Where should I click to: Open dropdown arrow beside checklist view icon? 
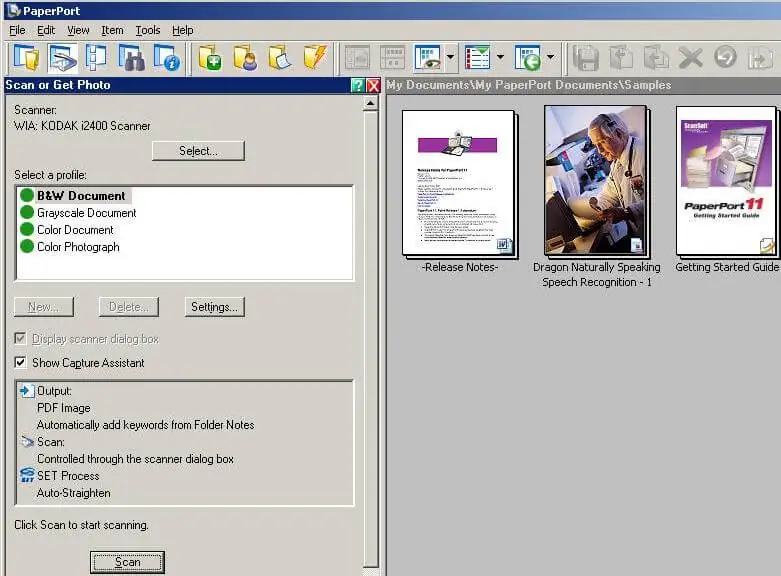[x=500, y=57]
